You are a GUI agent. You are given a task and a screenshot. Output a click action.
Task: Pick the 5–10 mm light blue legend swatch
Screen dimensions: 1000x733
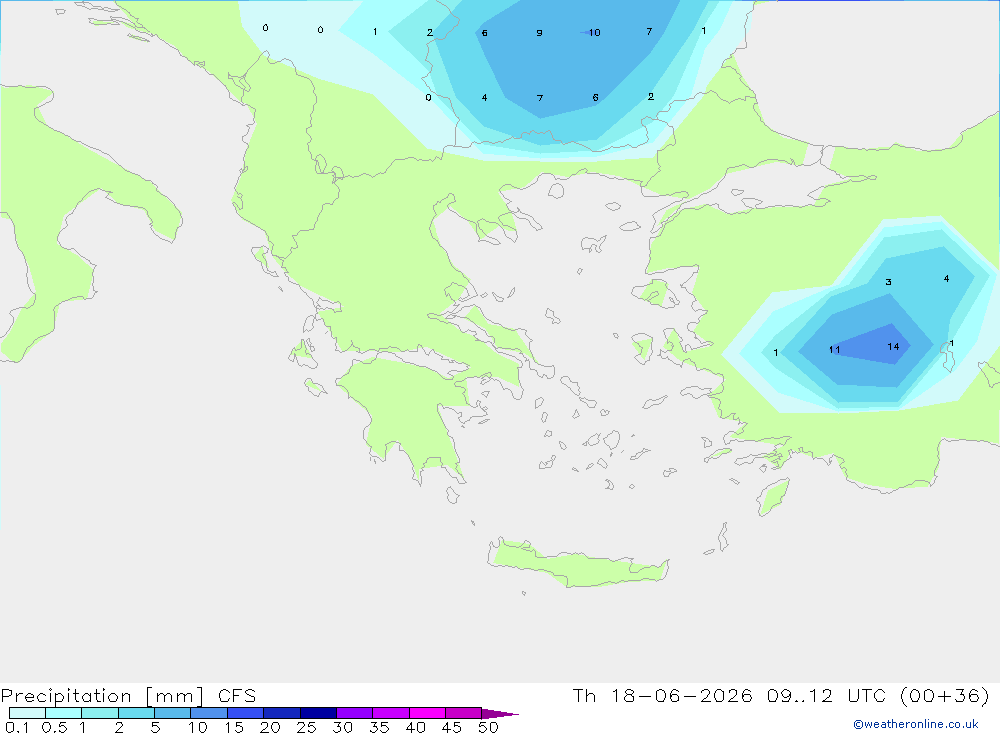click(173, 713)
